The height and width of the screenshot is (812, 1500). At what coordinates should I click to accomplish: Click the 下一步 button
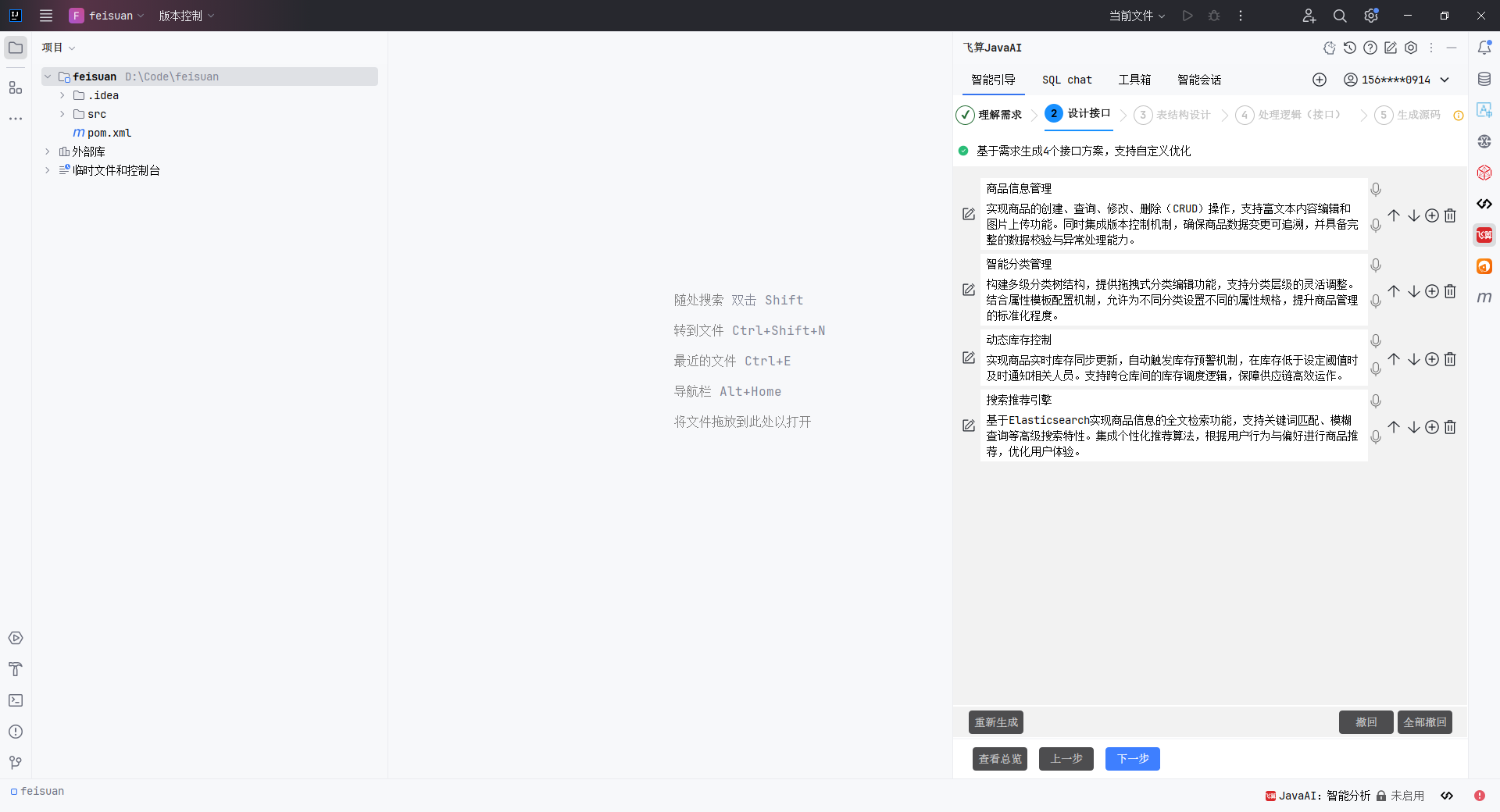coord(1132,759)
